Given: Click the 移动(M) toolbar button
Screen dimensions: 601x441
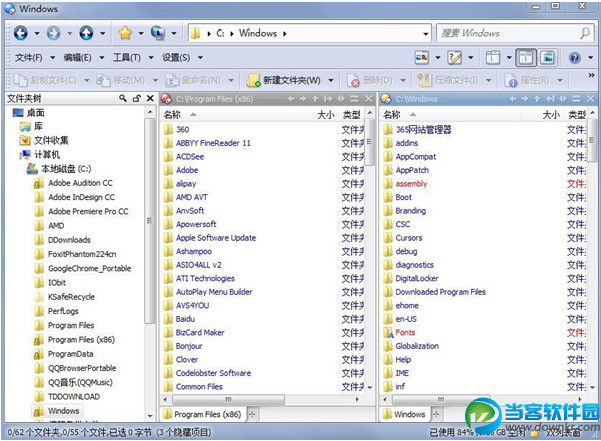Looking at the screenshot, I should (x=120, y=80).
